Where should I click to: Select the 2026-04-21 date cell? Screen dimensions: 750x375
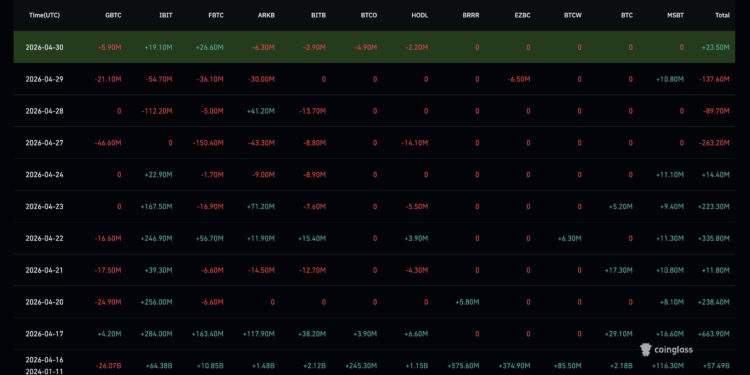44,270
